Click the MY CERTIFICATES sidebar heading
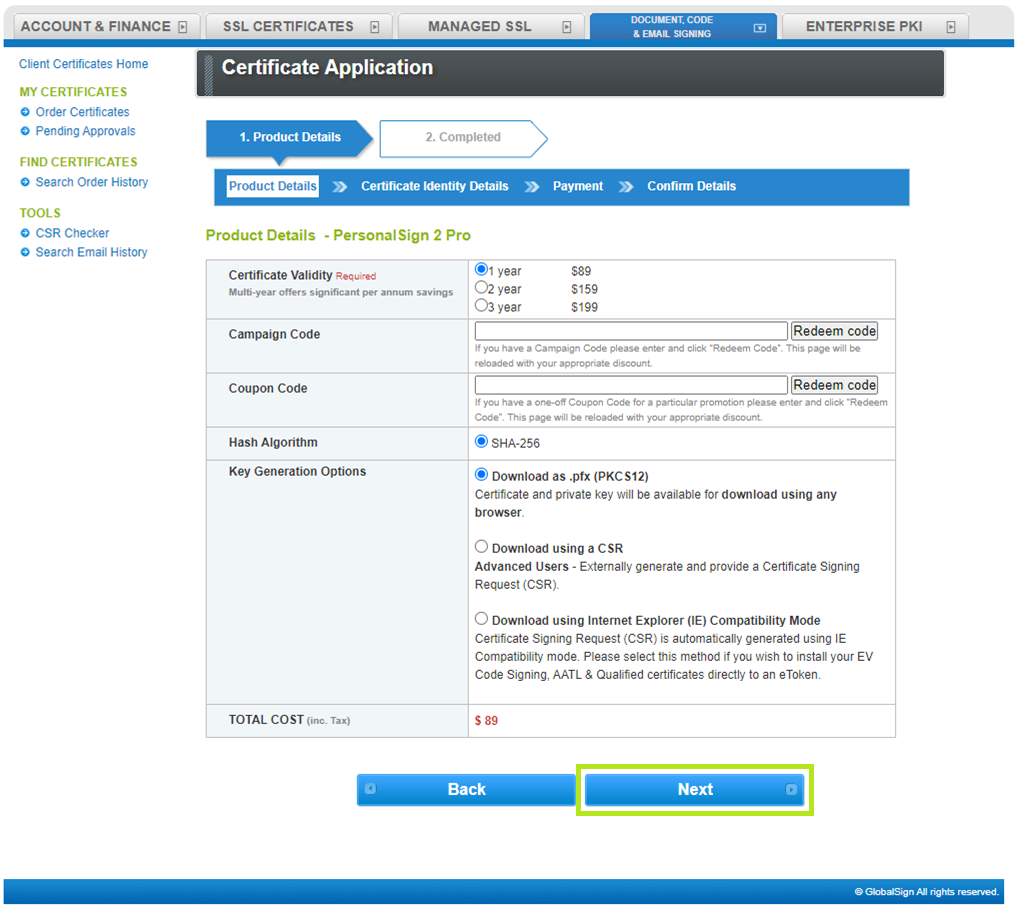 pyautogui.click(x=73, y=92)
